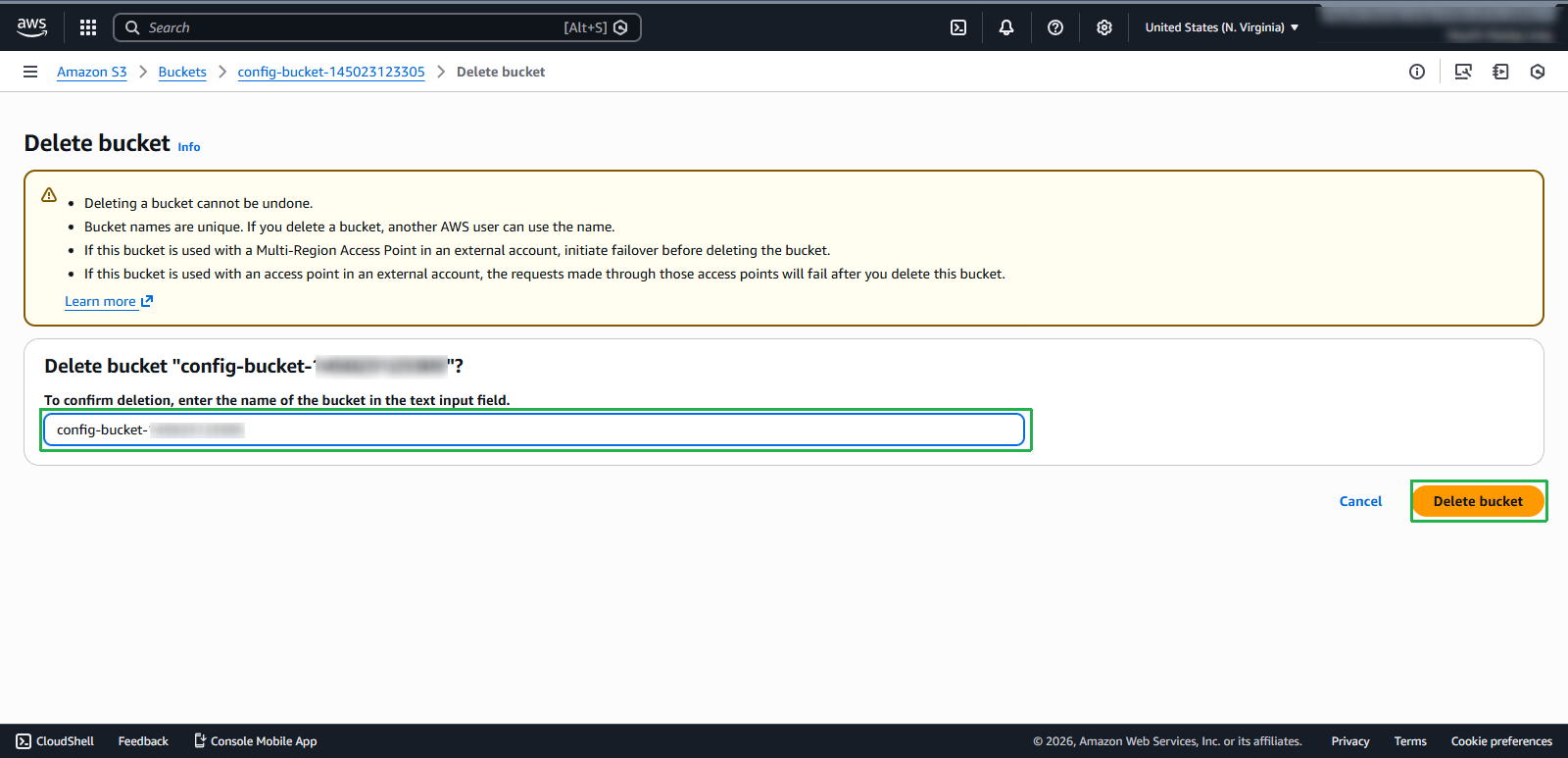Navigate to Buckets breadcrumb

click(182, 72)
